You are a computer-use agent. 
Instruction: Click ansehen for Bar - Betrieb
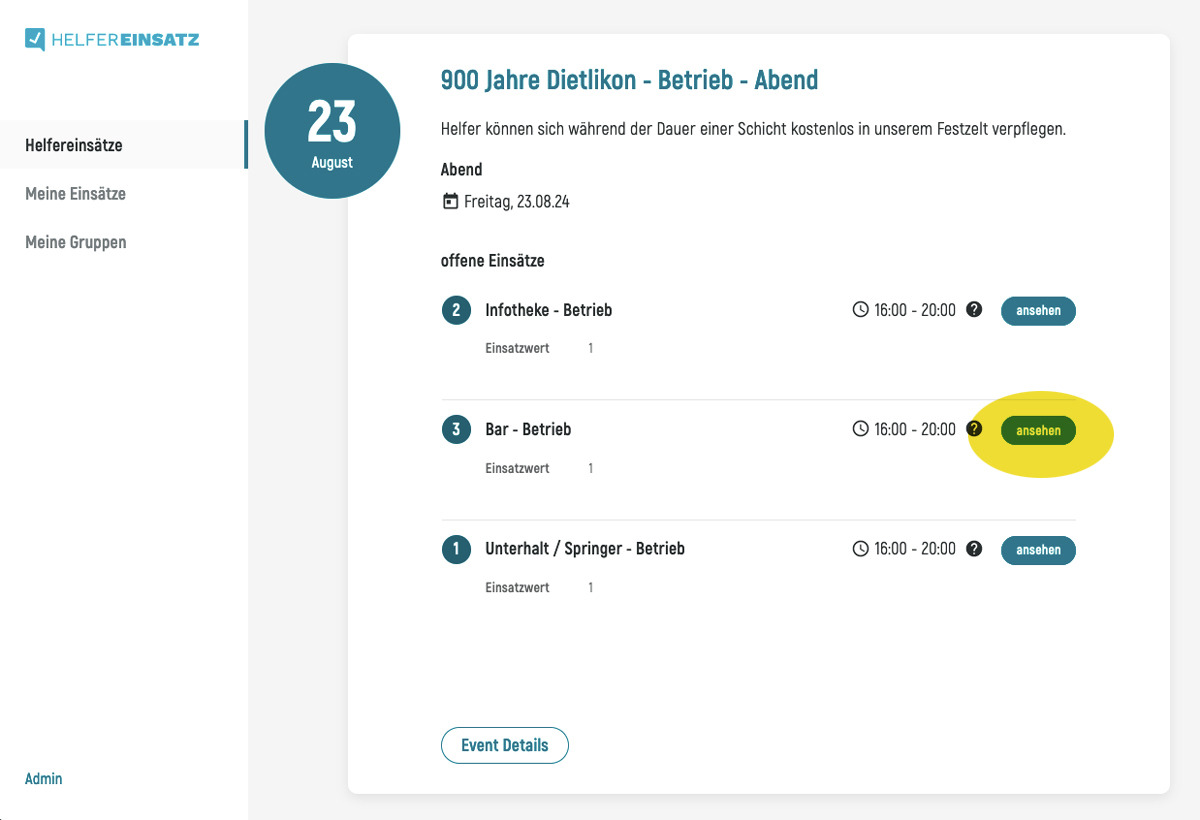click(x=1038, y=431)
